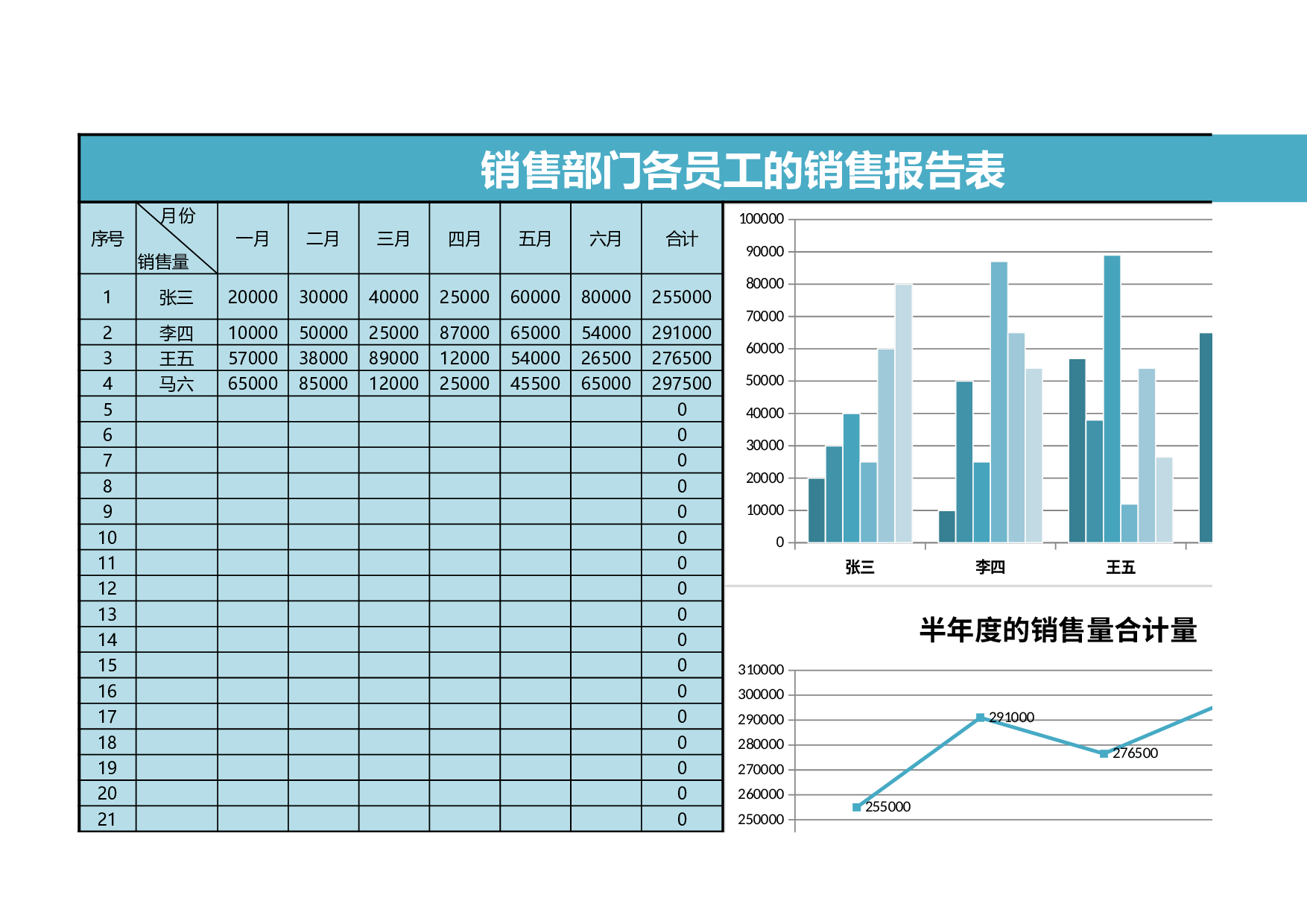
Task: Select 张三's March value 40000
Action: (394, 297)
